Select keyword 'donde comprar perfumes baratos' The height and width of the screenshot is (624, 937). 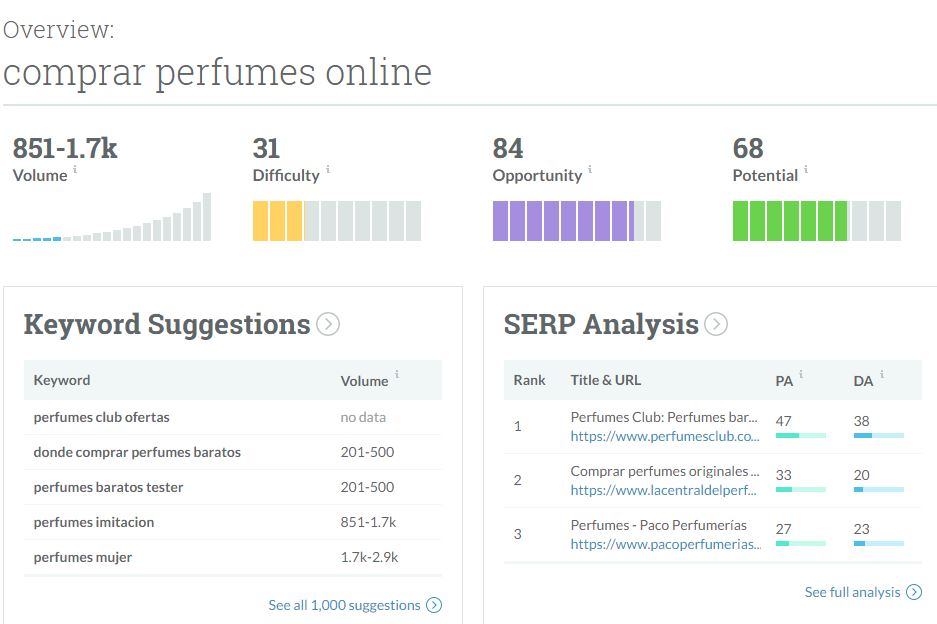coord(137,452)
